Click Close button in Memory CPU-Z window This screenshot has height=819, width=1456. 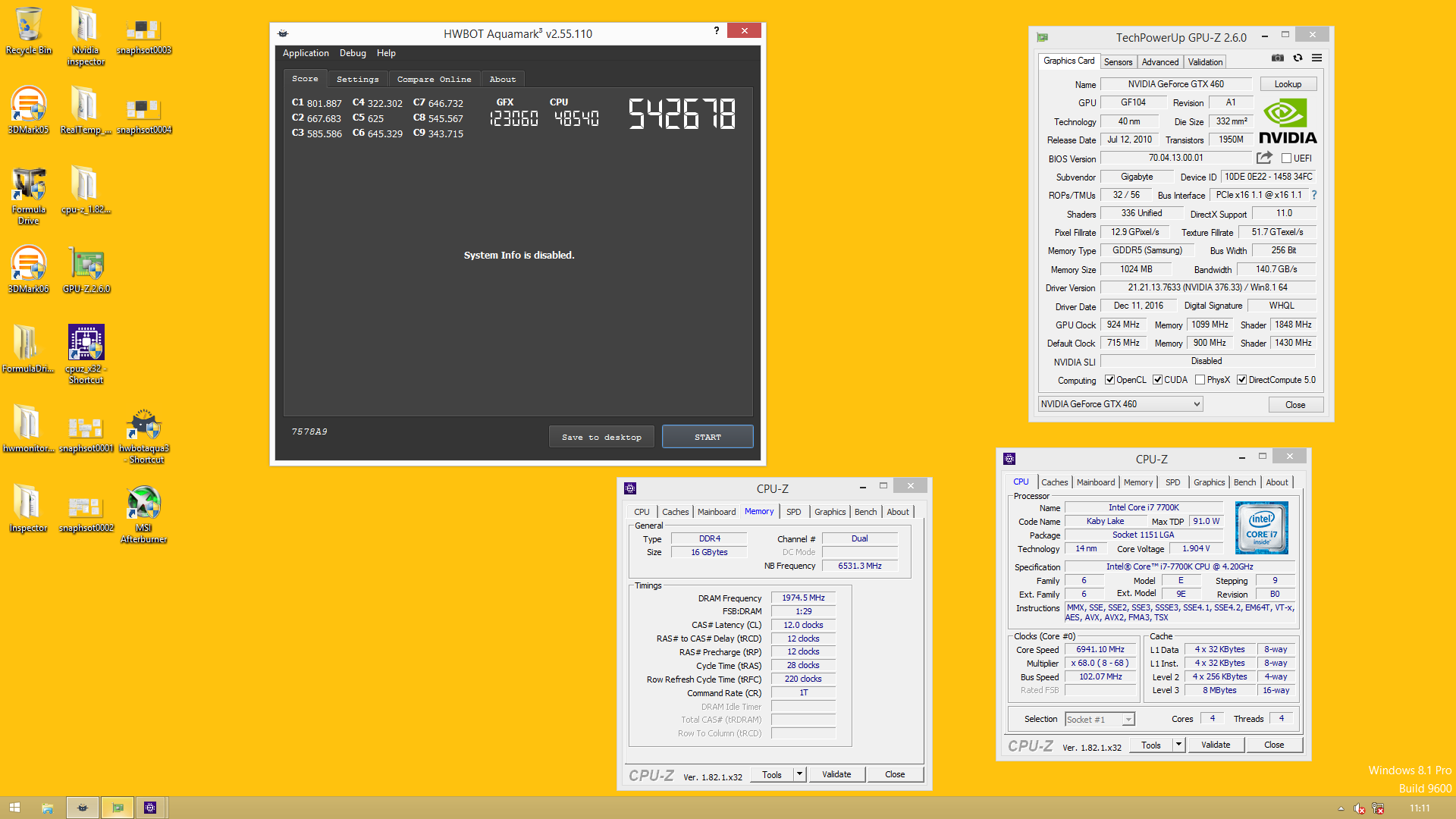pos(895,774)
